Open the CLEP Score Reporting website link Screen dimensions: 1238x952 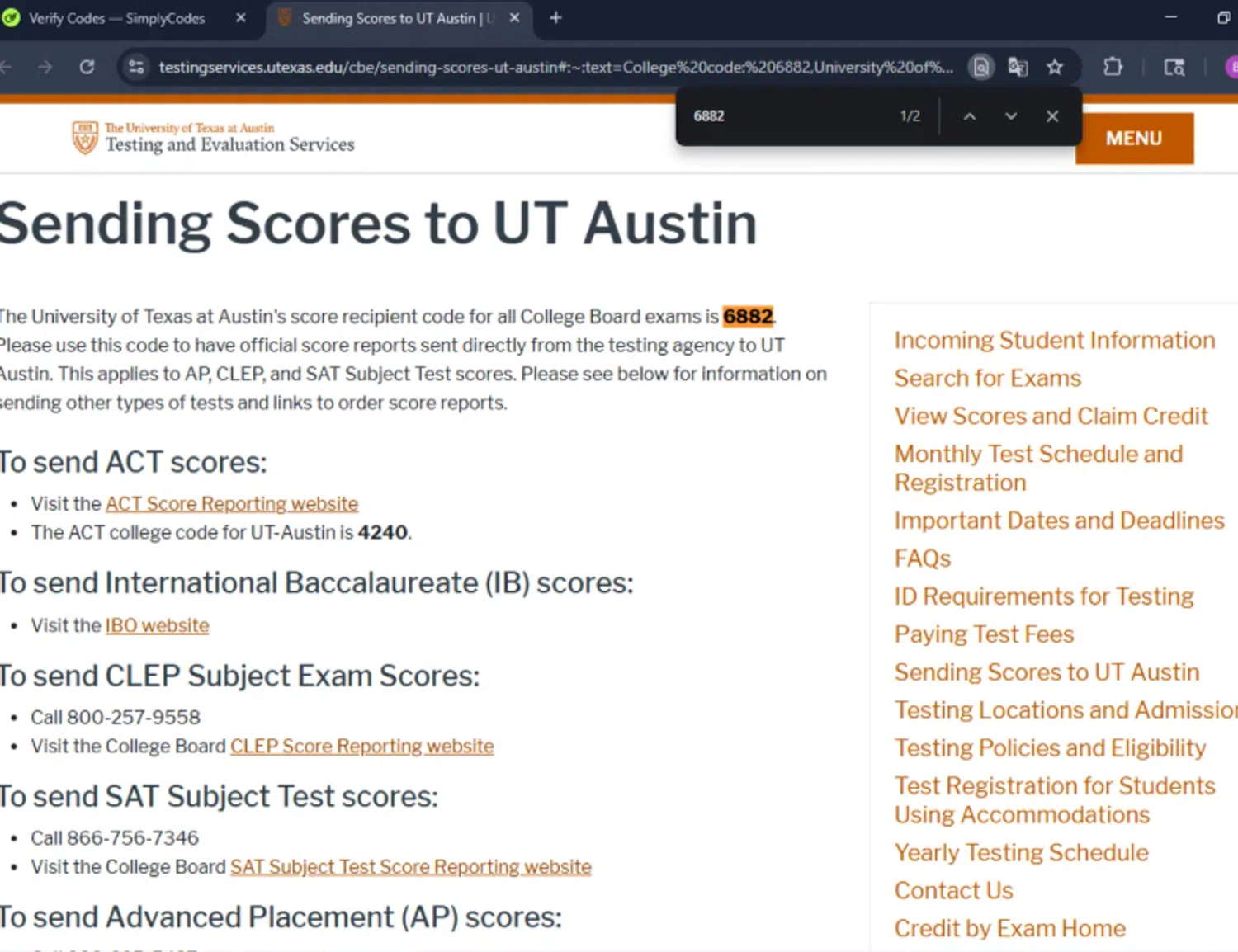(361, 746)
